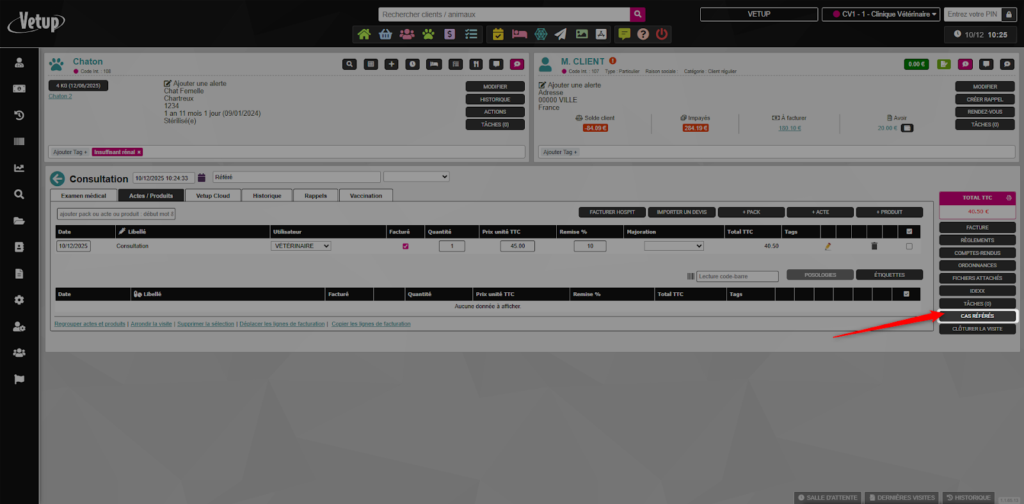
Task: Open the help question mark icon
Action: (x=643, y=34)
